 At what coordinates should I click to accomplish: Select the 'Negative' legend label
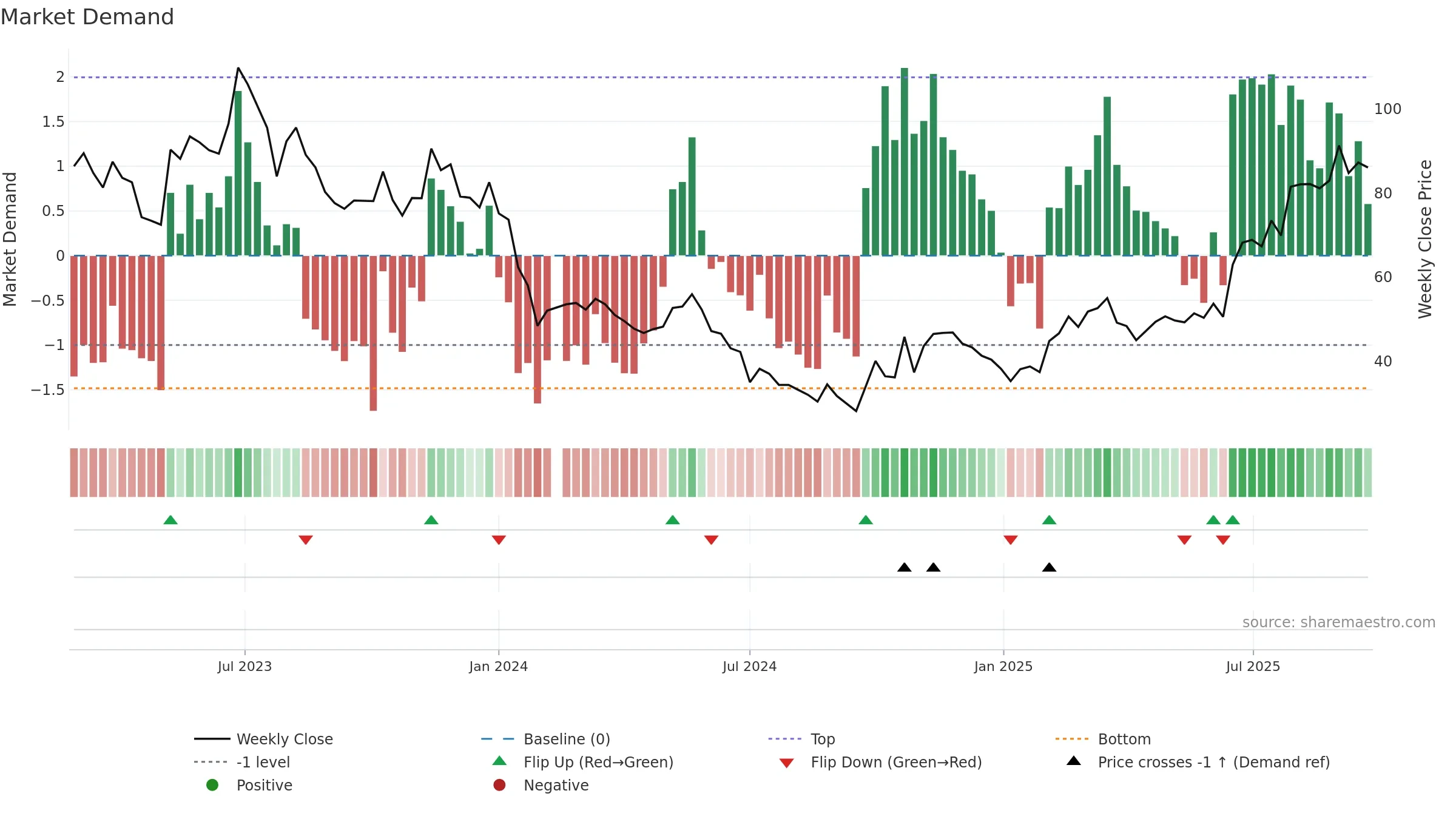click(x=556, y=785)
